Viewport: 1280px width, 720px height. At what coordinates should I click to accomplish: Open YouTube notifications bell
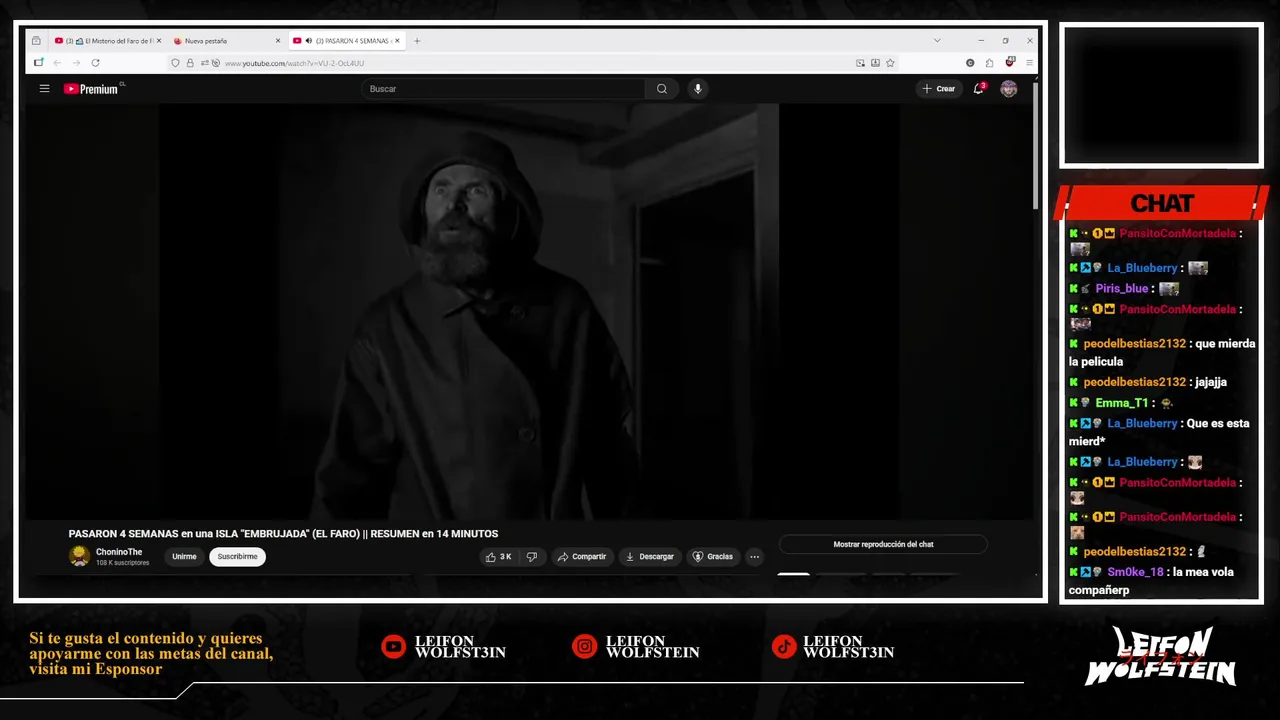[x=979, y=89]
